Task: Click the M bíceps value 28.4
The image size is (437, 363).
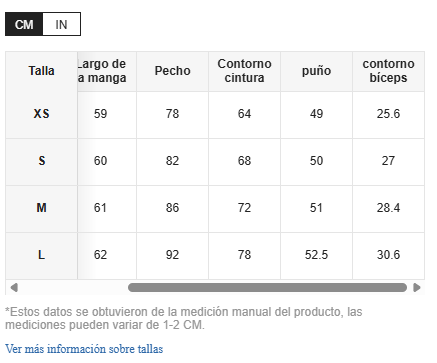Action: tap(388, 208)
